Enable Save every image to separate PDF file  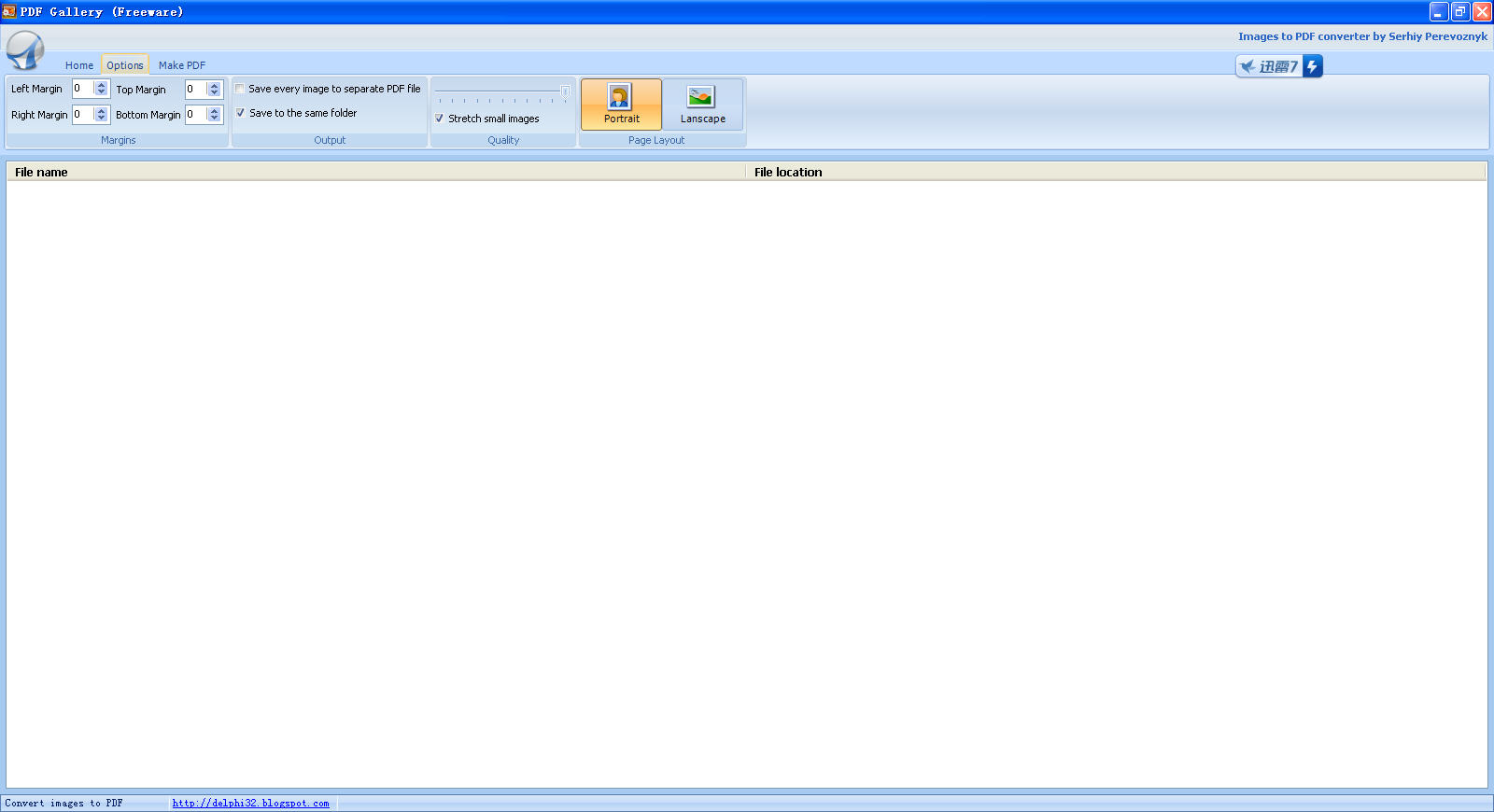click(240, 89)
